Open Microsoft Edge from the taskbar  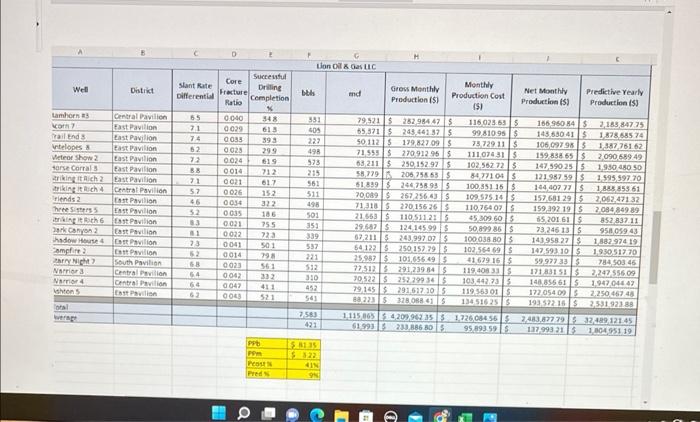317,415
